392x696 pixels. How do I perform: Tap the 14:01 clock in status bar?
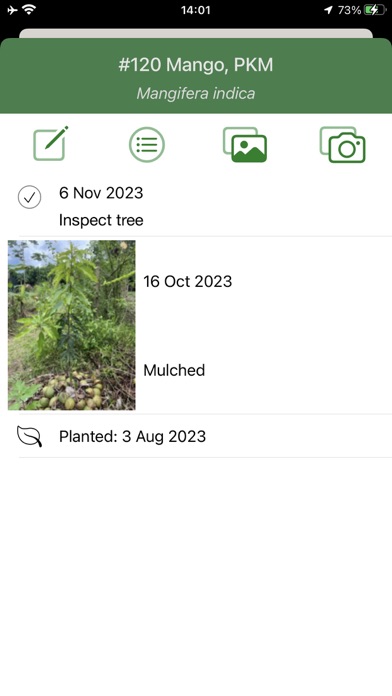(196, 10)
